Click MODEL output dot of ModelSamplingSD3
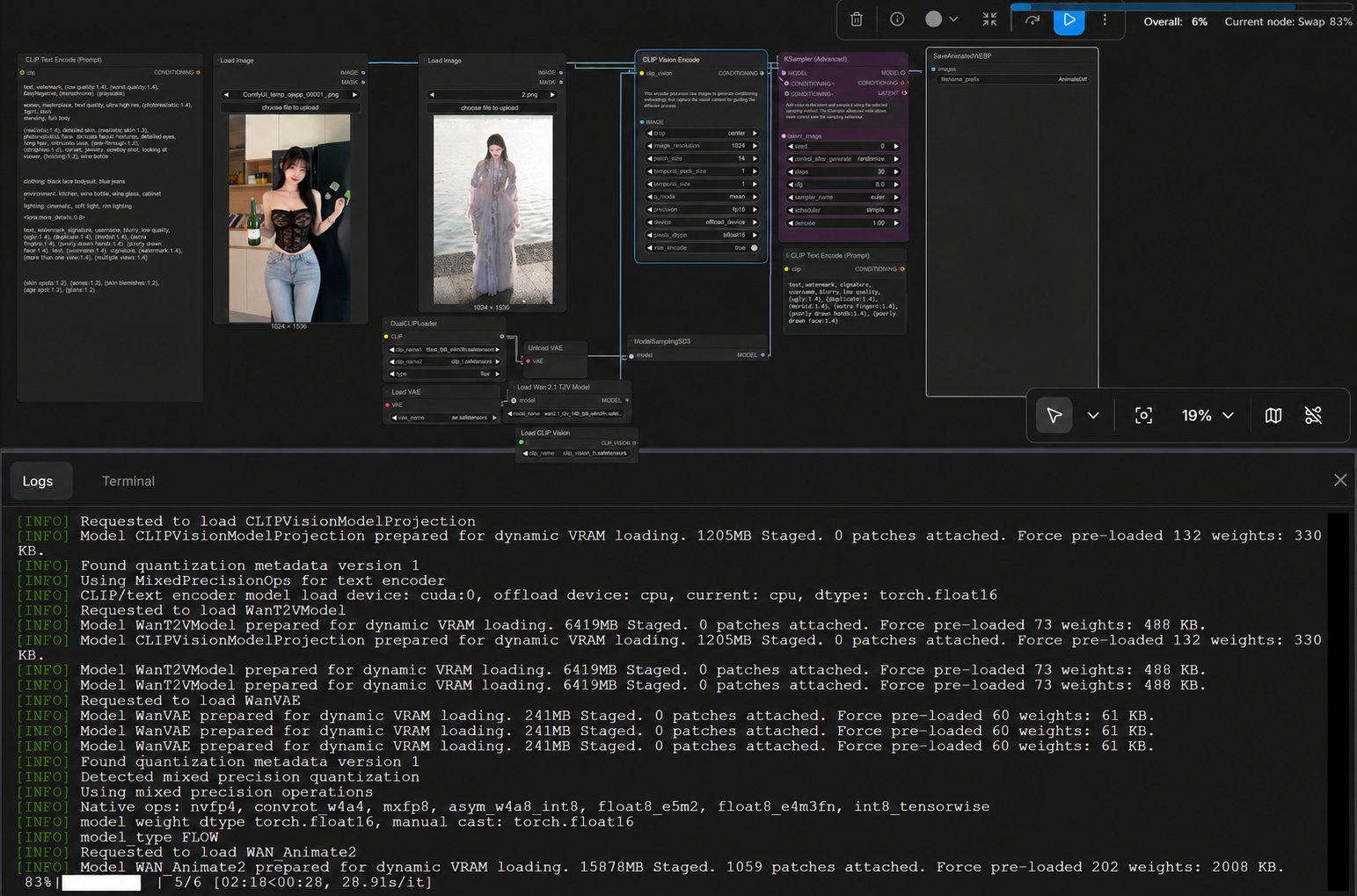Screen dimensions: 1357x896 tap(762, 355)
